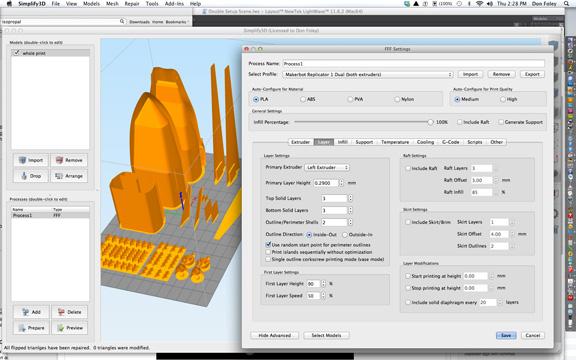
Task: Click the Prepare icon button
Action: pyautogui.click(x=31, y=328)
